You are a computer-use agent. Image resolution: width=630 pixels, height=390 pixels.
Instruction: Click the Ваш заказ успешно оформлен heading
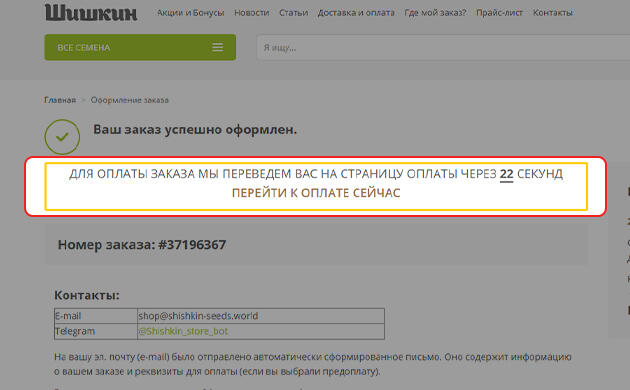pyautogui.click(x=195, y=130)
